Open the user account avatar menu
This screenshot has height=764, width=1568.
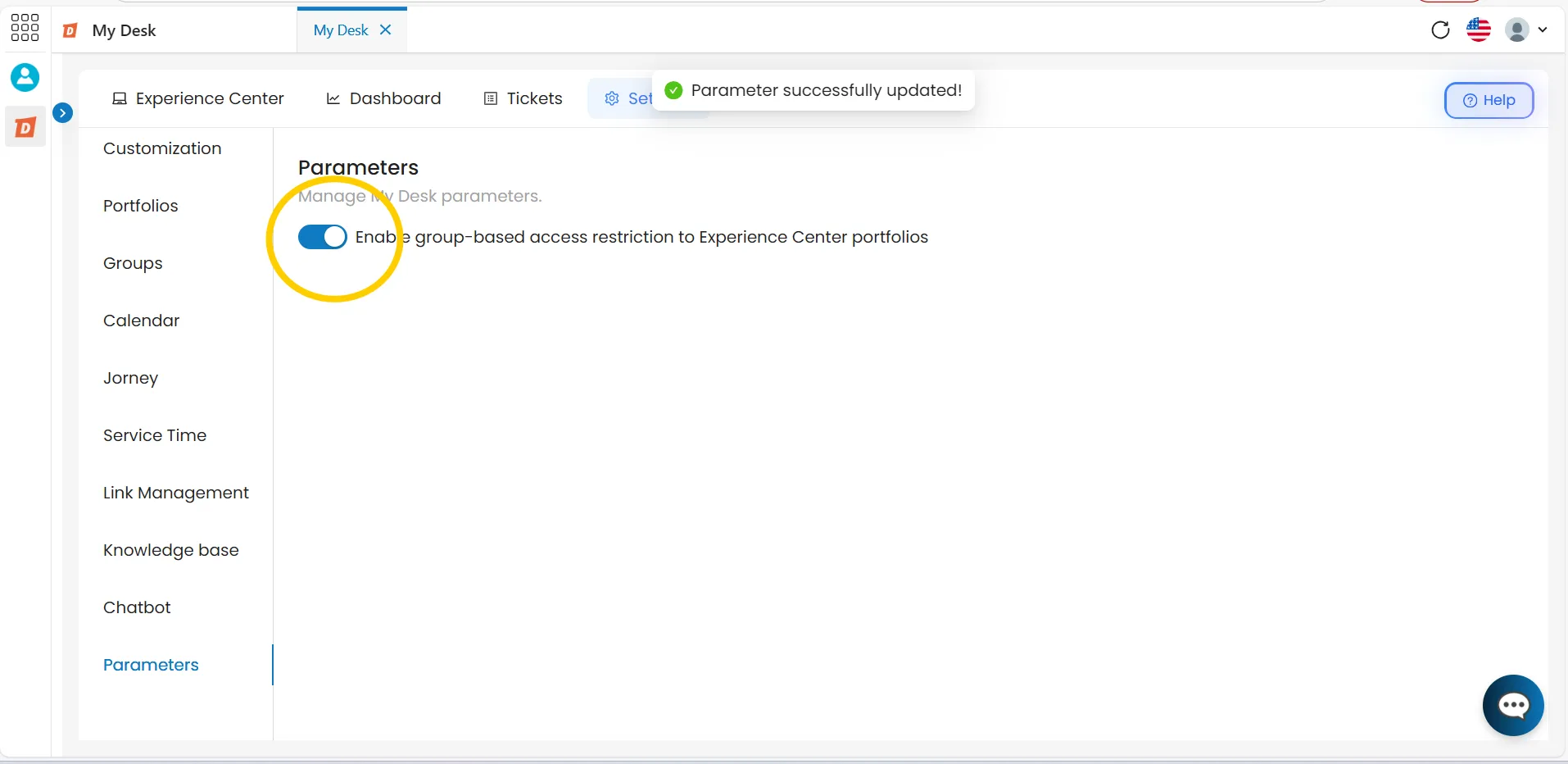(1526, 30)
